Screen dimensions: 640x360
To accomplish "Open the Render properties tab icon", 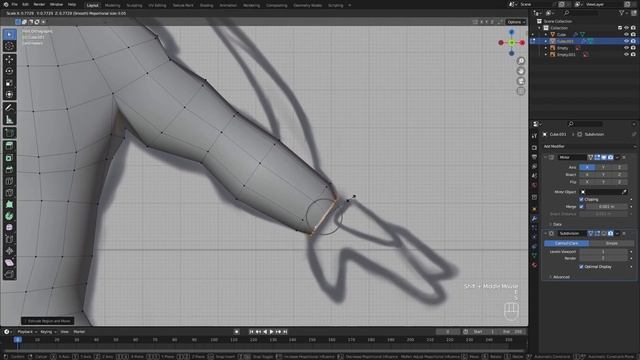I will pyautogui.click(x=534, y=147).
